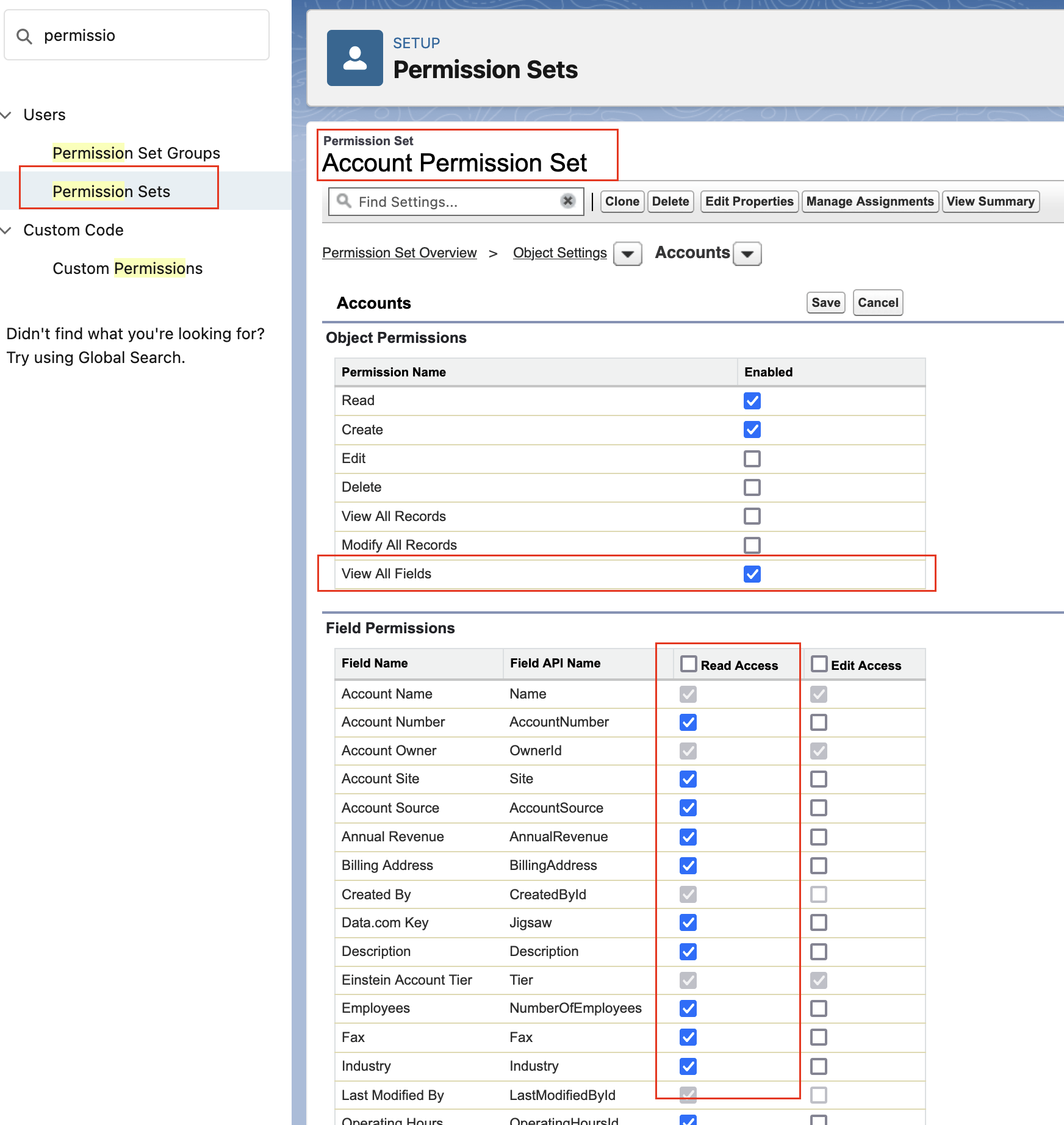
Task: Open the Accounts breadcrumb dropdown arrow
Action: [747, 254]
